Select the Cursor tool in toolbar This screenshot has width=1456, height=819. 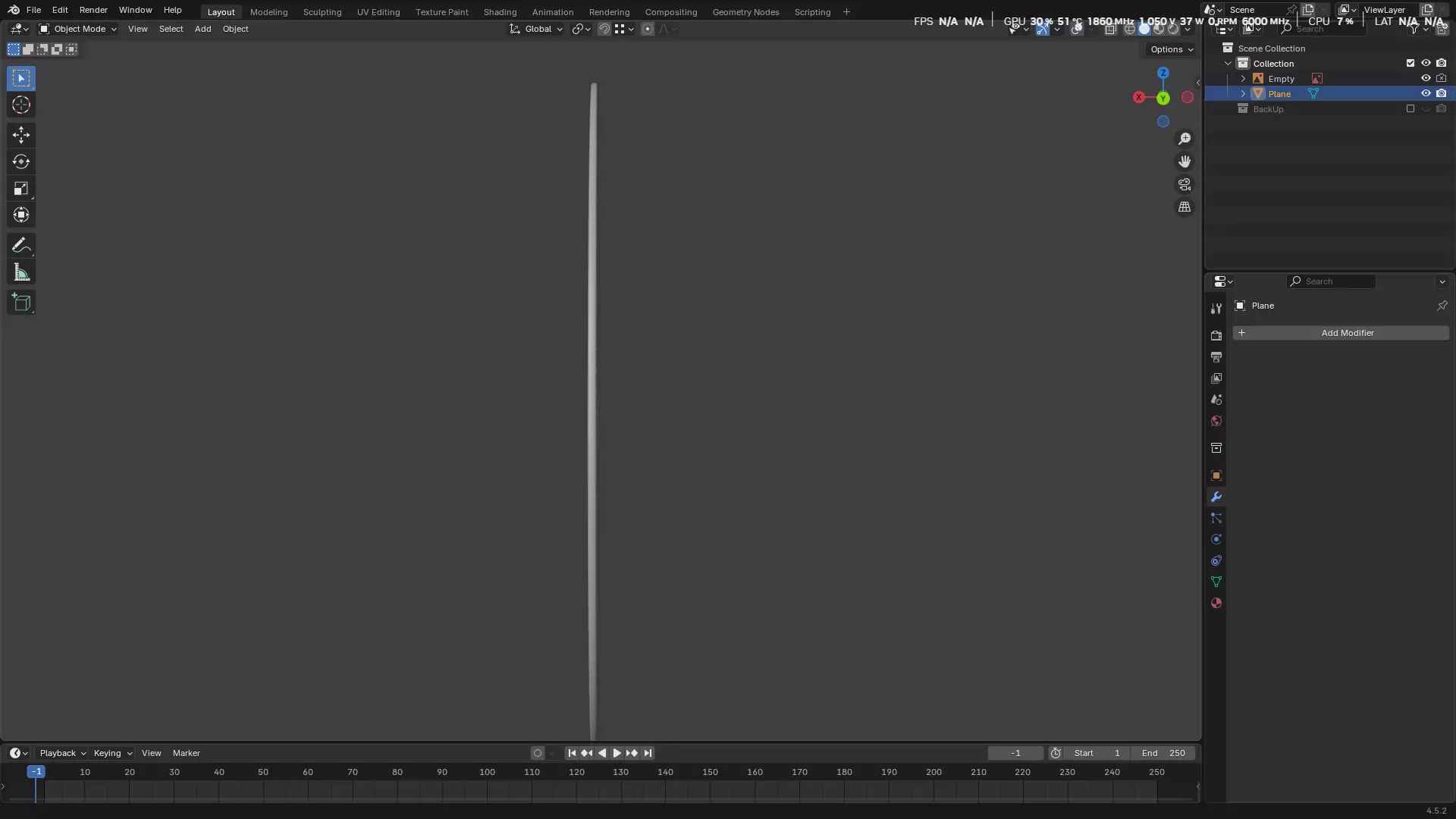click(21, 105)
